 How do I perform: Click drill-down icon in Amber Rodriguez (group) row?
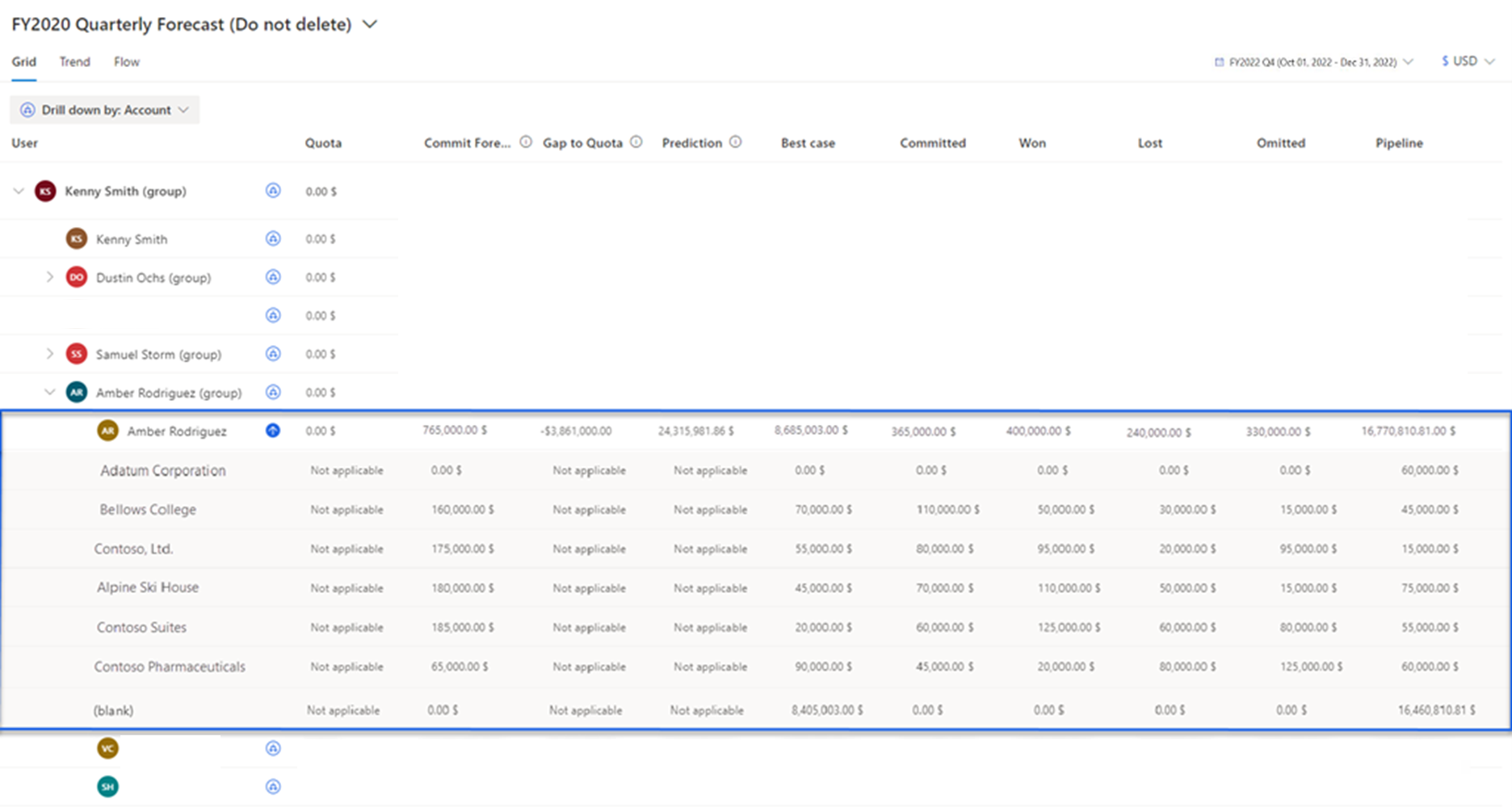[x=273, y=393]
